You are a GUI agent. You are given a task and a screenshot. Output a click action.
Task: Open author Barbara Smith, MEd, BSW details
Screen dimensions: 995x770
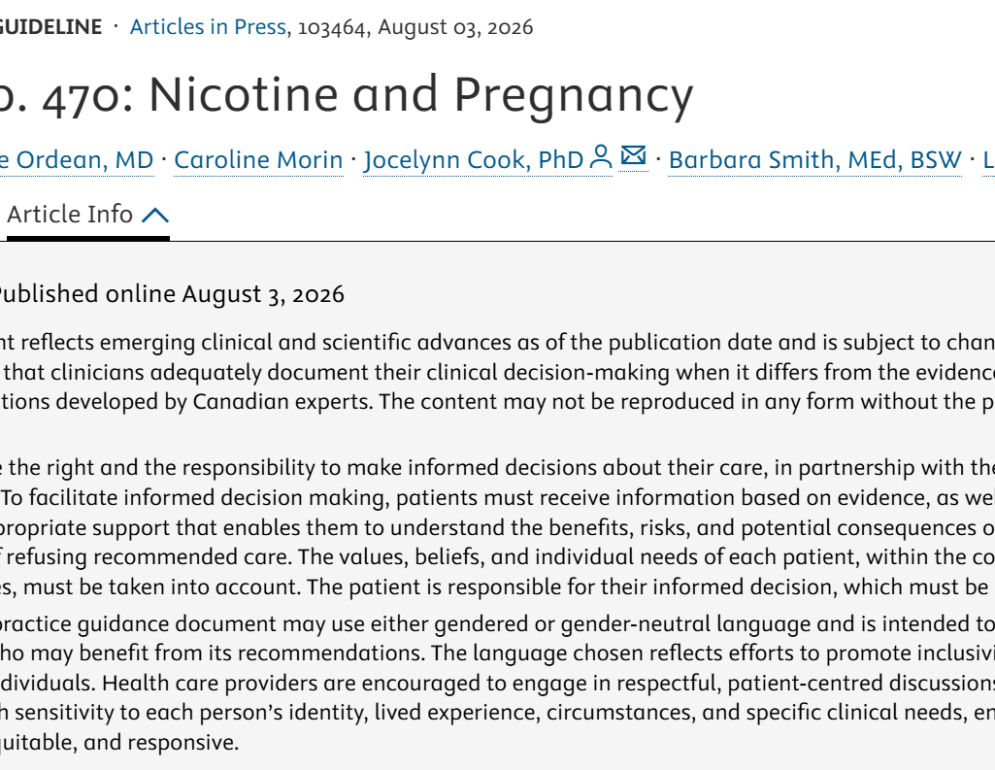[815, 160]
